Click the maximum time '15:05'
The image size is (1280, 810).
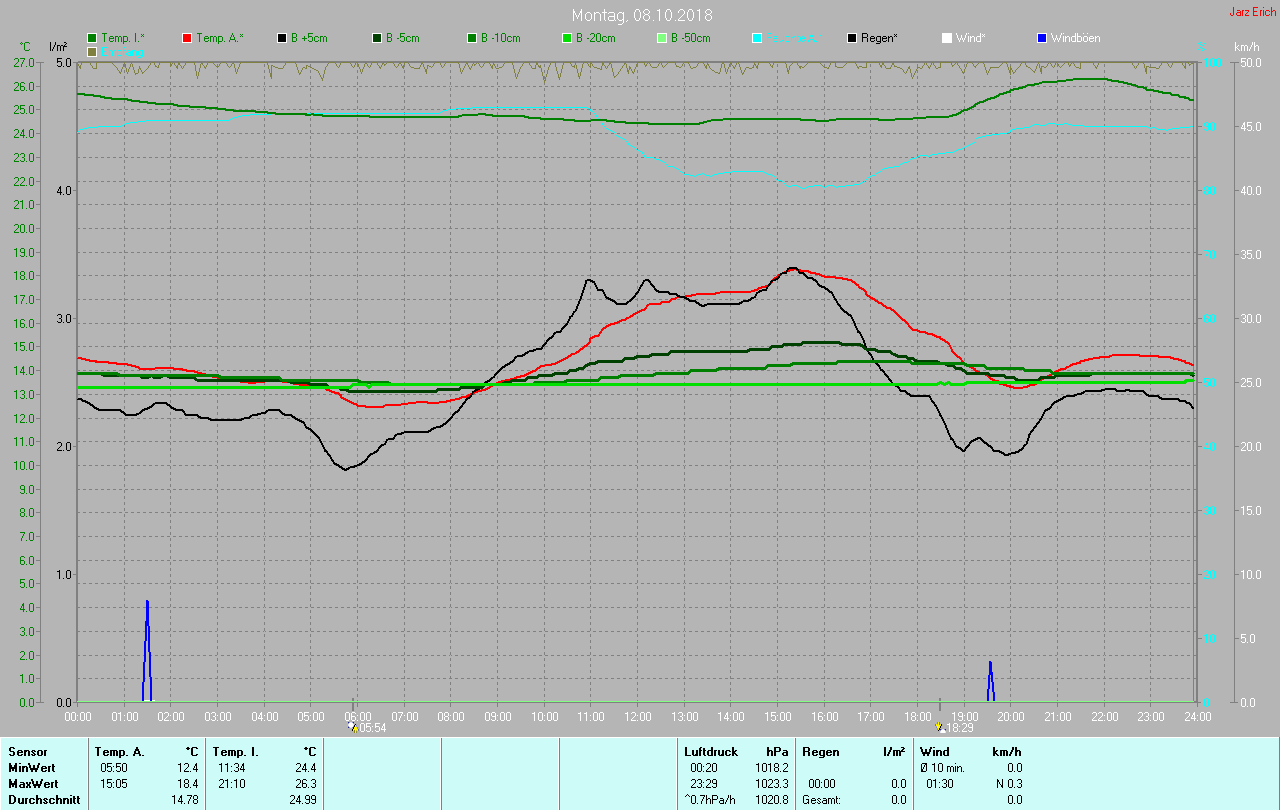tap(114, 784)
